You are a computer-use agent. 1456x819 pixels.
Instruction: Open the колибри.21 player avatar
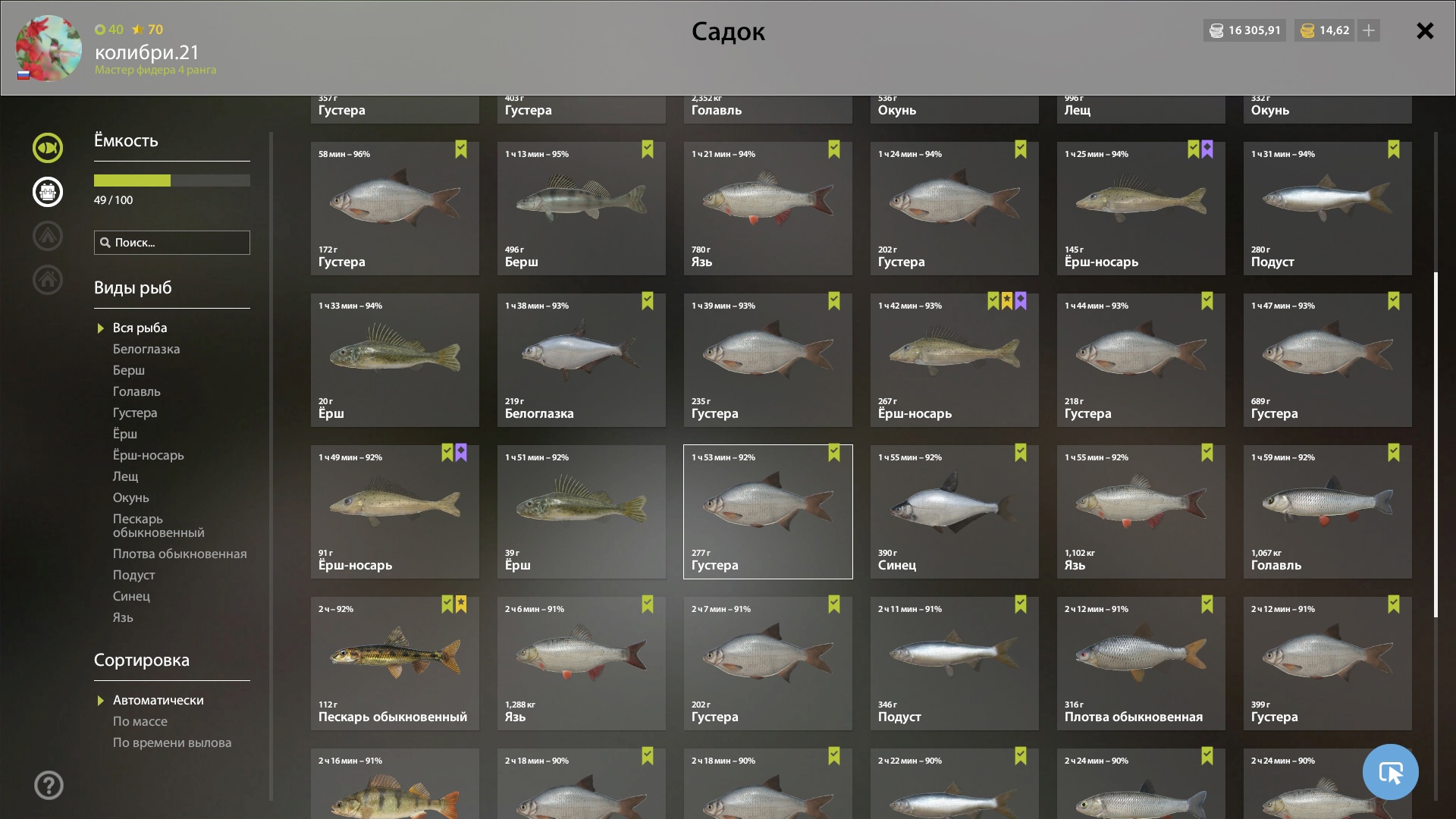point(49,49)
